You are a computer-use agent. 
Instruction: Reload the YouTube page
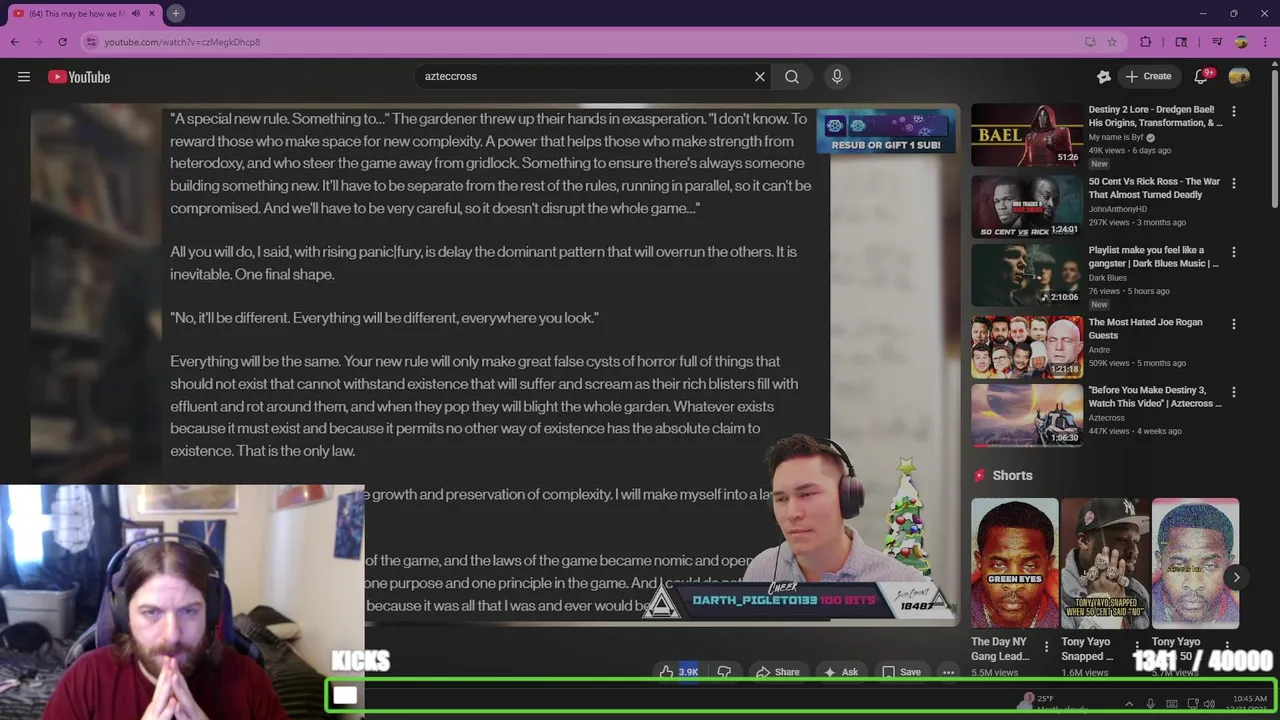click(62, 42)
